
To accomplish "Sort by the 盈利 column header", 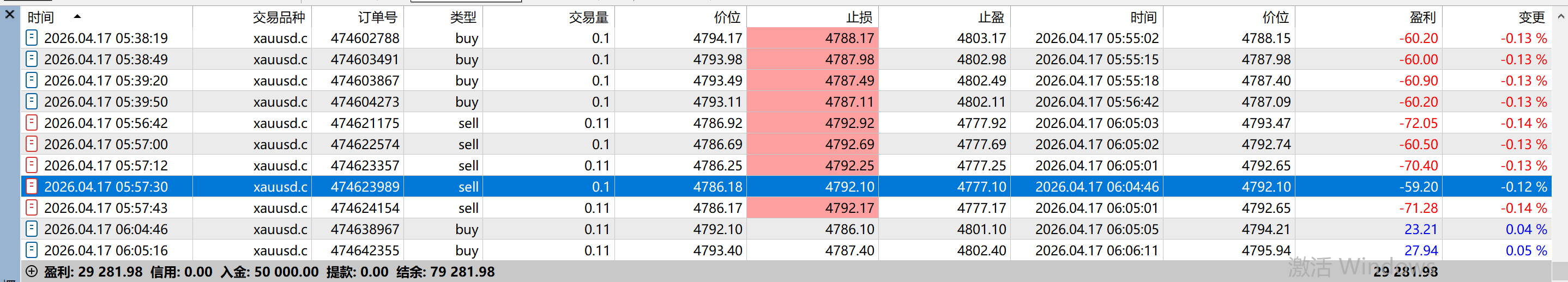I will pyautogui.click(x=1422, y=17).
